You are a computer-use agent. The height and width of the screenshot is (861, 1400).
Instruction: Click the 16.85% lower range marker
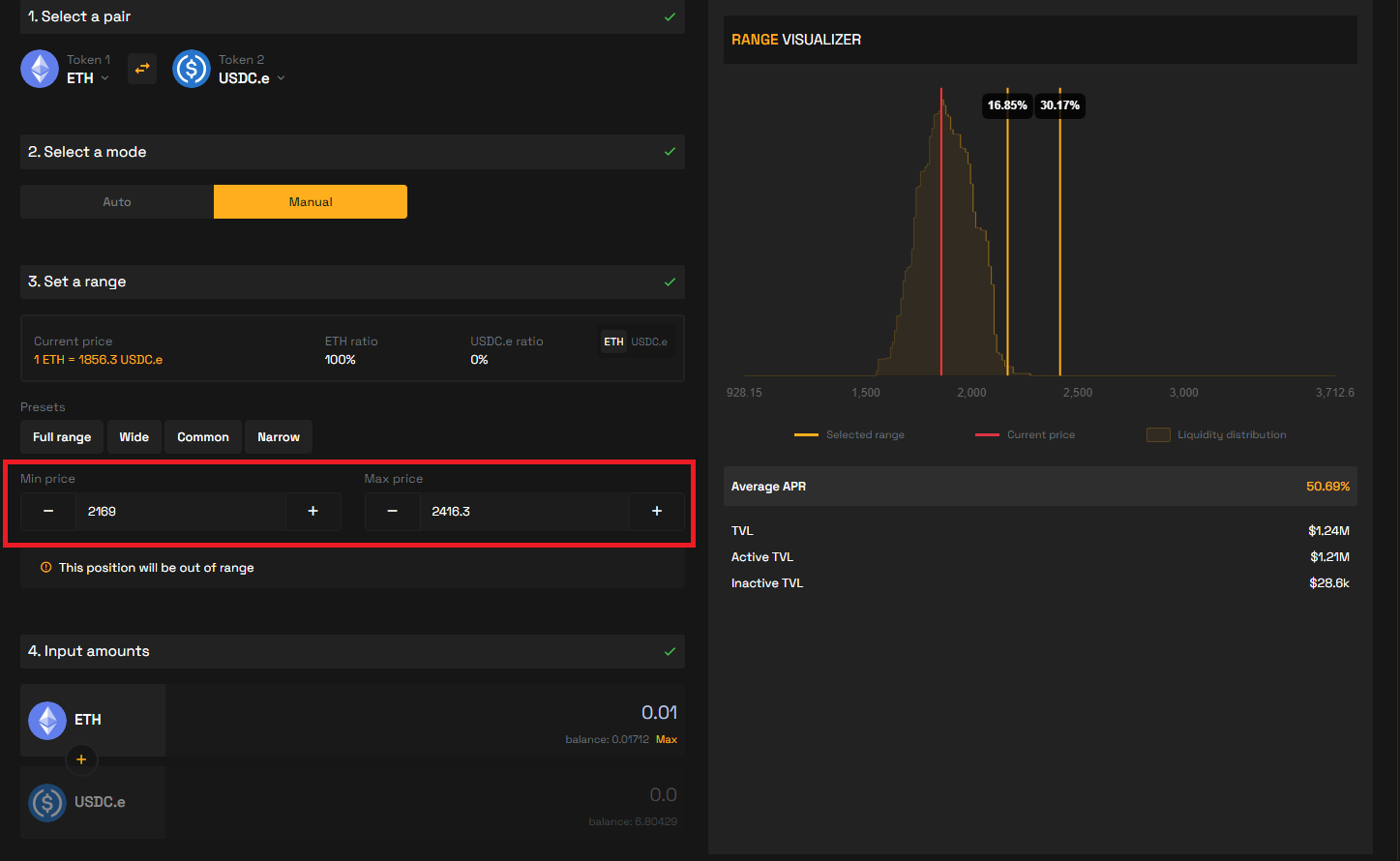click(x=1007, y=105)
